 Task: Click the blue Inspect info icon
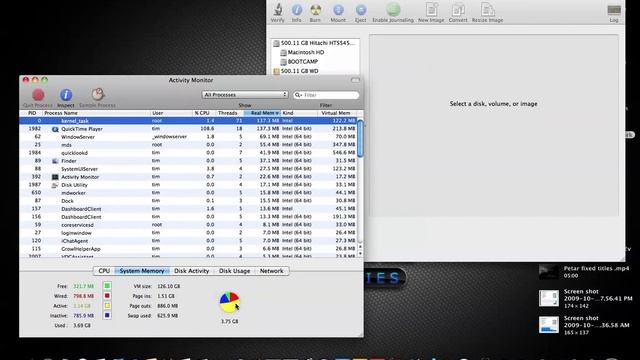(x=66, y=95)
